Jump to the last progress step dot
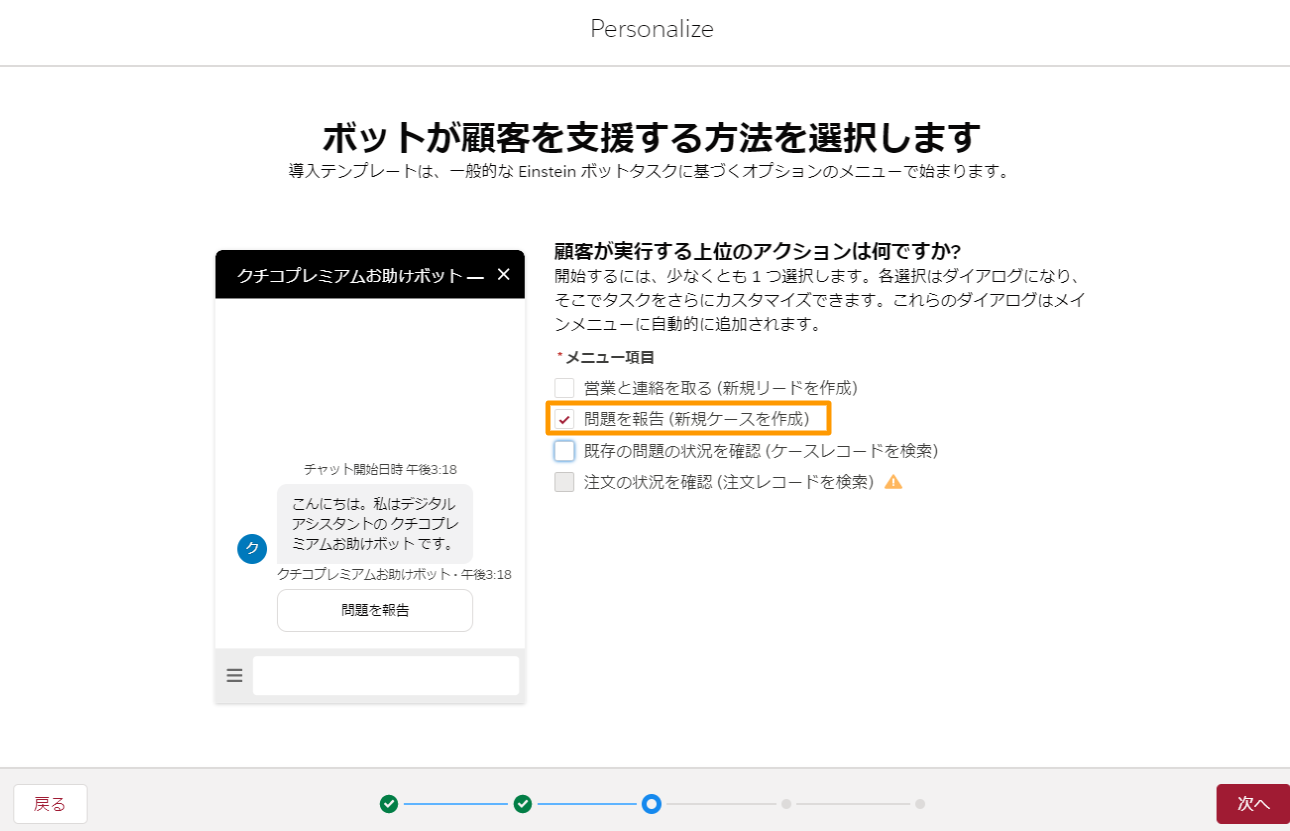The height and width of the screenshot is (831, 1290). click(920, 804)
